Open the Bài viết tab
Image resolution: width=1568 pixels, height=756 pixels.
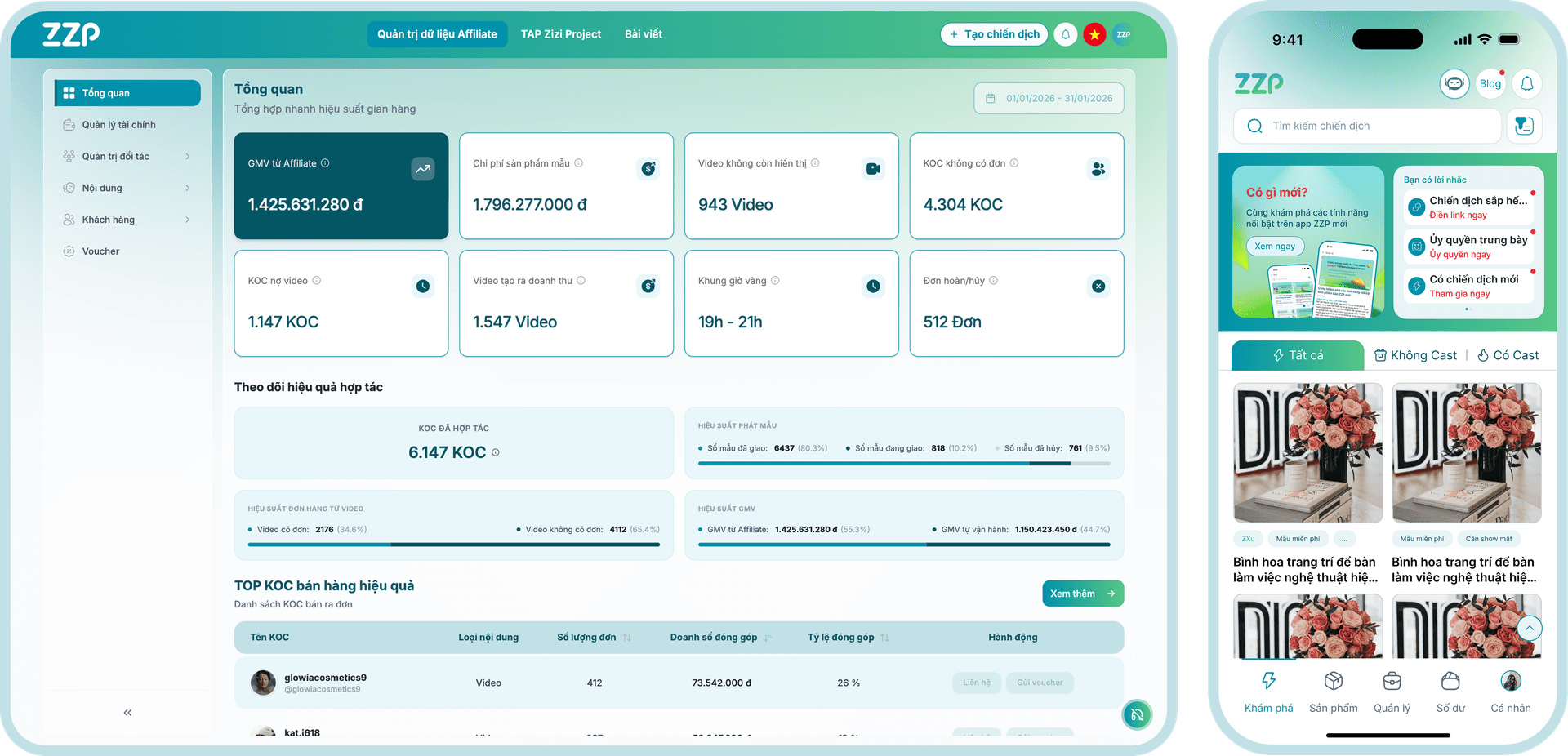[644, 34]
